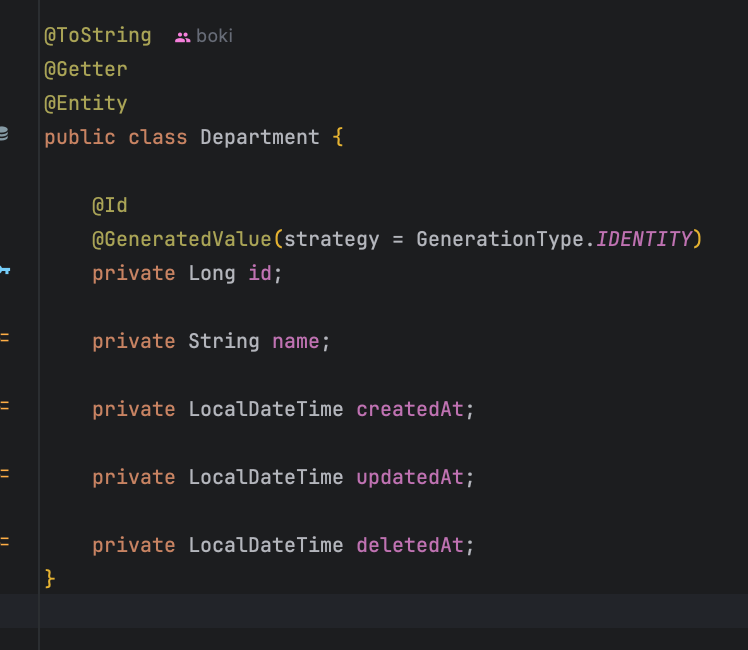Click the Department class name
This screenshot has width=748, height=650.
point(260,137)
